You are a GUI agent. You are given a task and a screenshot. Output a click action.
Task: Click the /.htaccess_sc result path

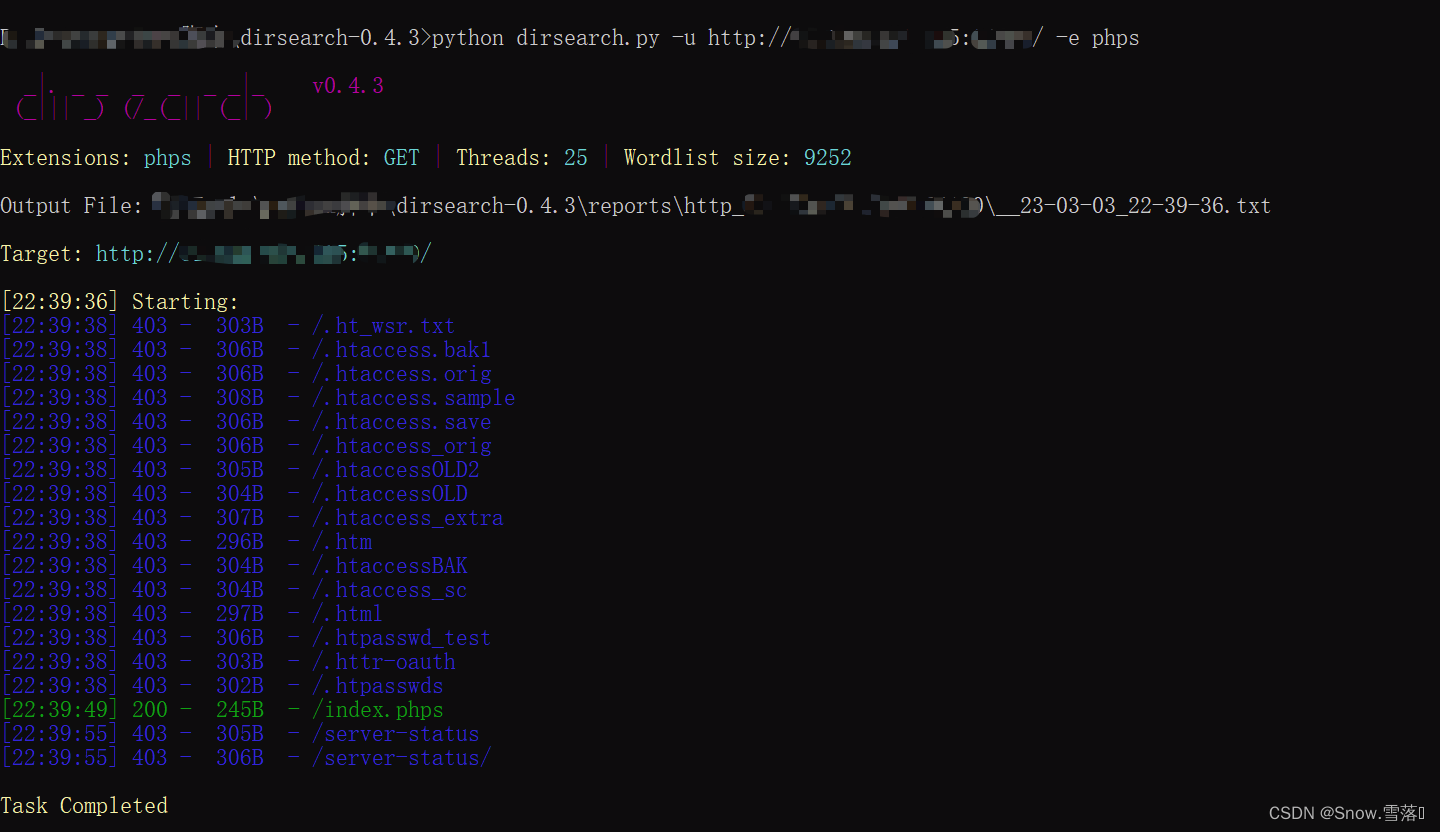click(x=390, y=590)
